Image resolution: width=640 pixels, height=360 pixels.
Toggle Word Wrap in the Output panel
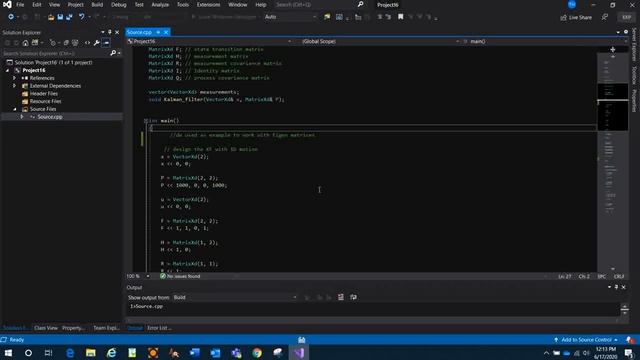tap(353, 297)
